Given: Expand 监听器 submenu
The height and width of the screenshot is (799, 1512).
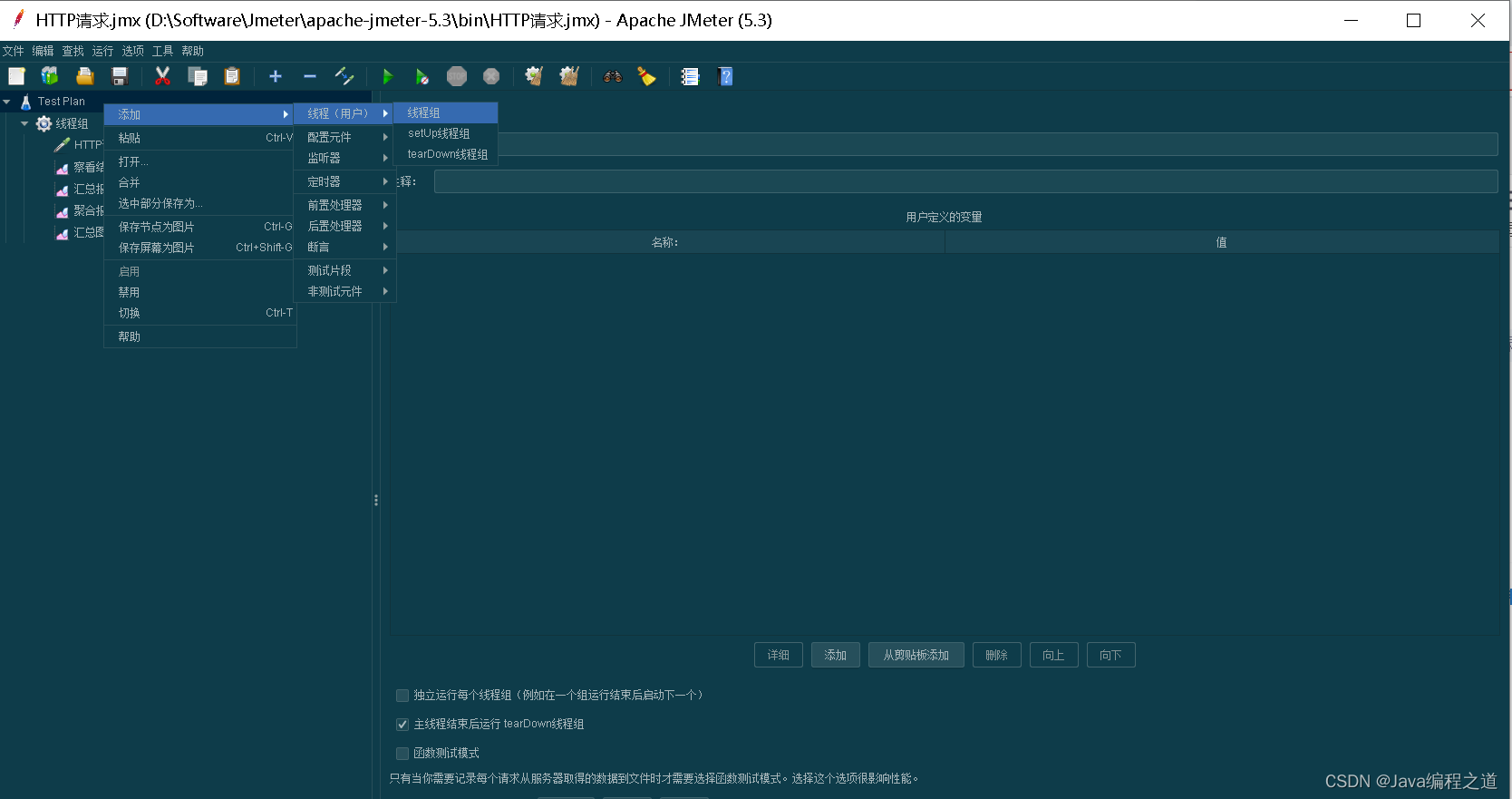Looking at the screenshot, I should [345, 158].
